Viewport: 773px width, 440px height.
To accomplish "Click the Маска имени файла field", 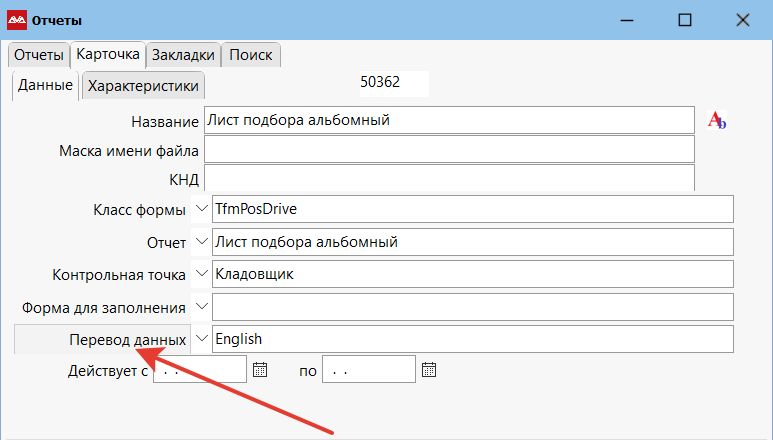I will coord(447,150).
